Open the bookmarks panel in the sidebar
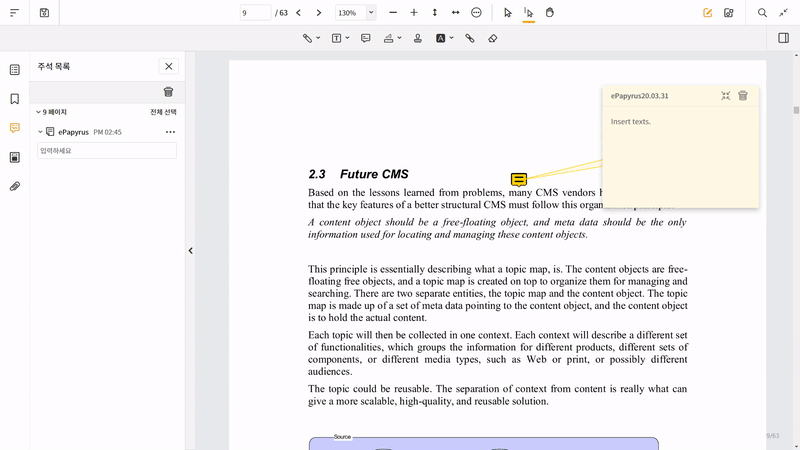800x450 pixels. [14, 99]
